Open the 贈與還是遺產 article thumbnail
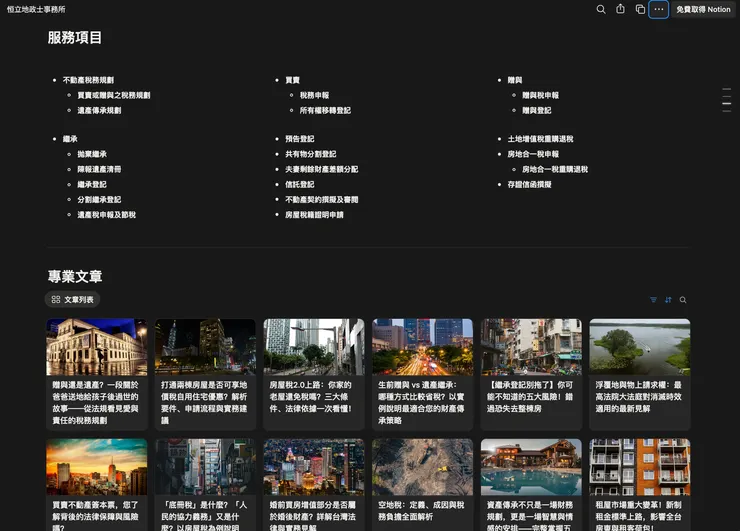Image resolution: width=740 pixels, height=531 pixels. point(97,347)
